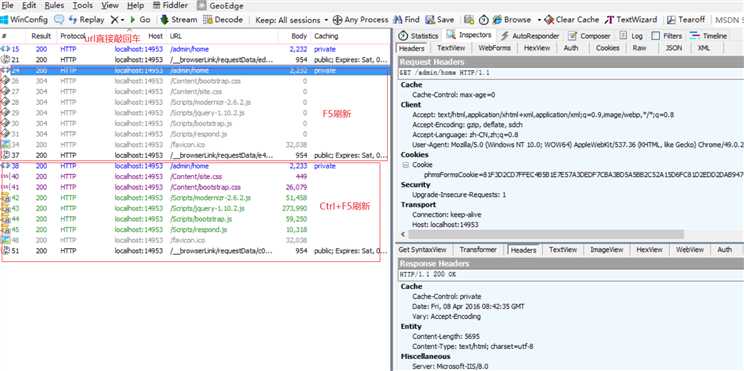Select session 45 /Scripts/respond.js

coord(195,230)
